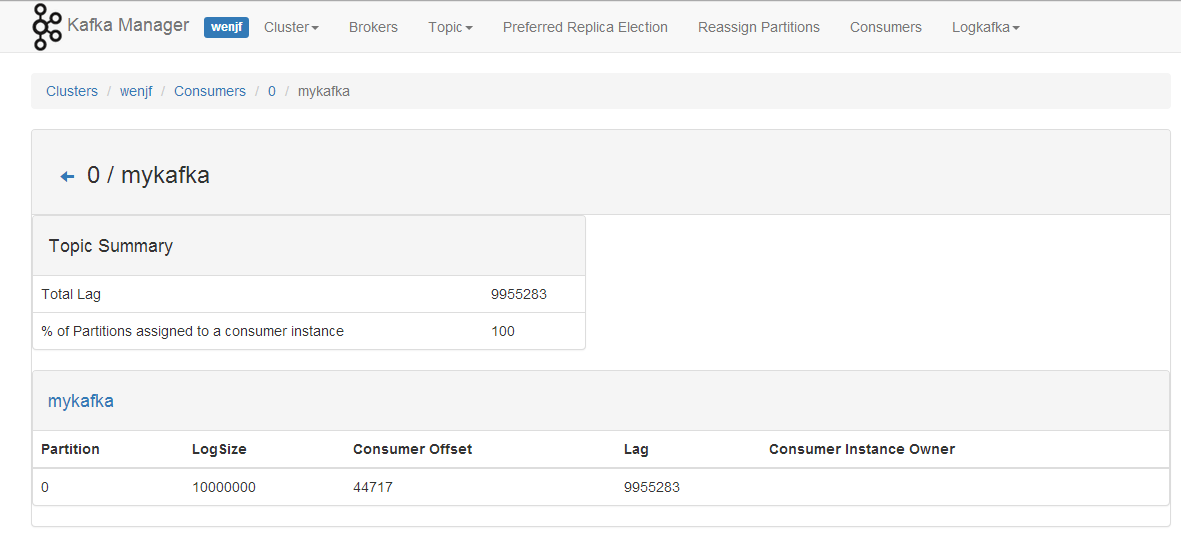Open the mykafka topic link
The width and height of the screenshot is (1181, 541).
click(x=81, y=401)
